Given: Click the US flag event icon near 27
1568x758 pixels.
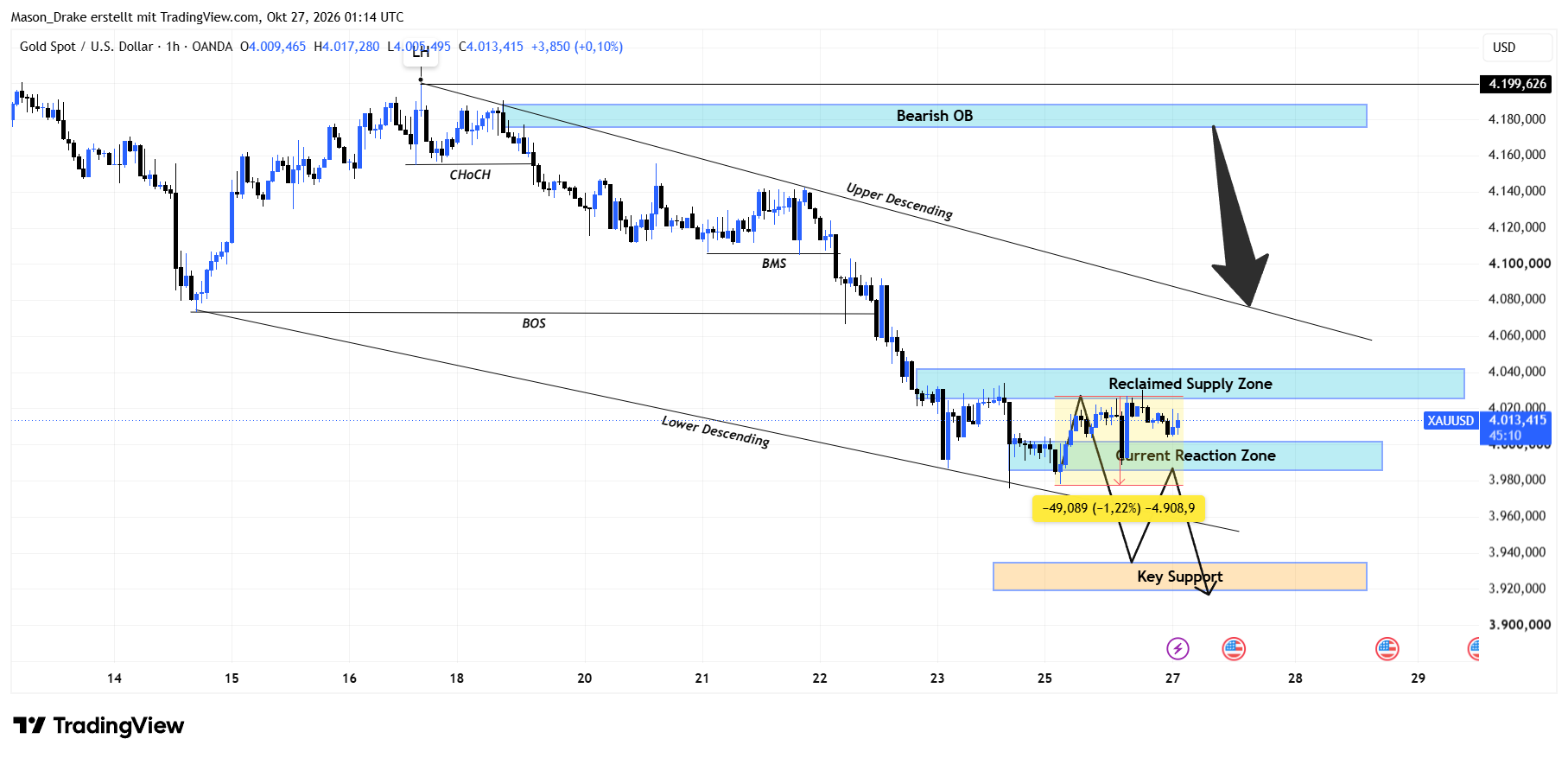Looking at the screenshot, I should click(1234, 648).
